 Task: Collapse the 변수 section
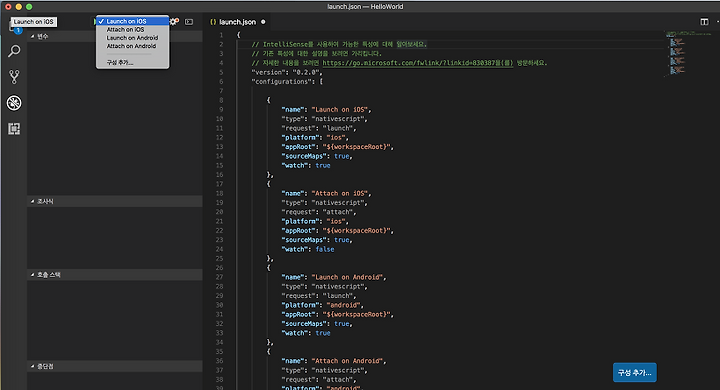(115, 36)
